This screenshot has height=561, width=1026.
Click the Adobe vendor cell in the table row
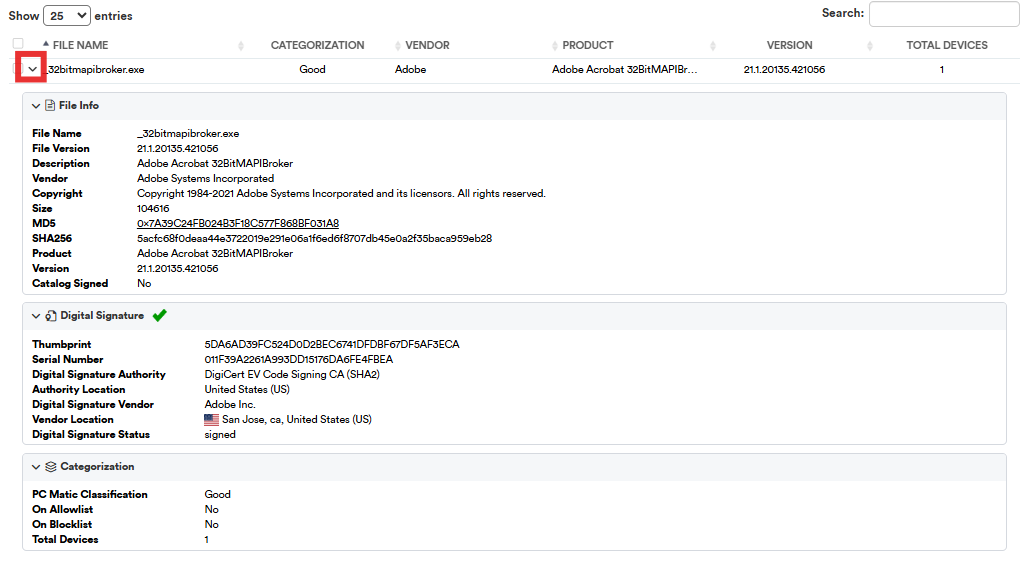tap(410, 69)
